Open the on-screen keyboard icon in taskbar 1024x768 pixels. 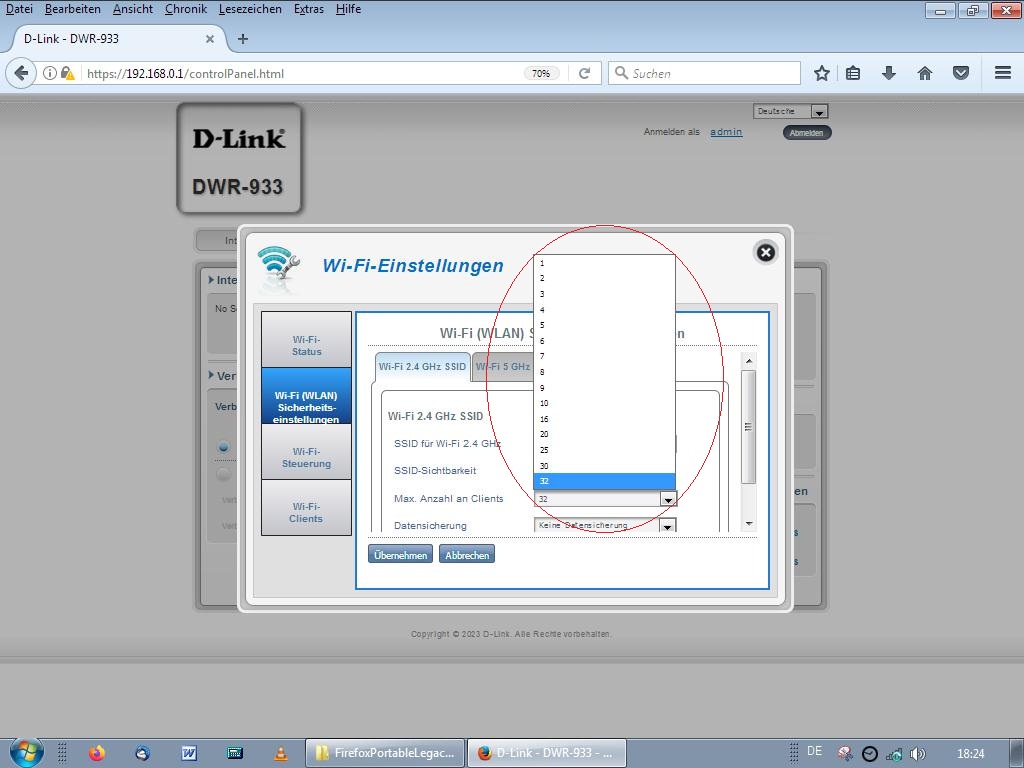pos(235,753)
